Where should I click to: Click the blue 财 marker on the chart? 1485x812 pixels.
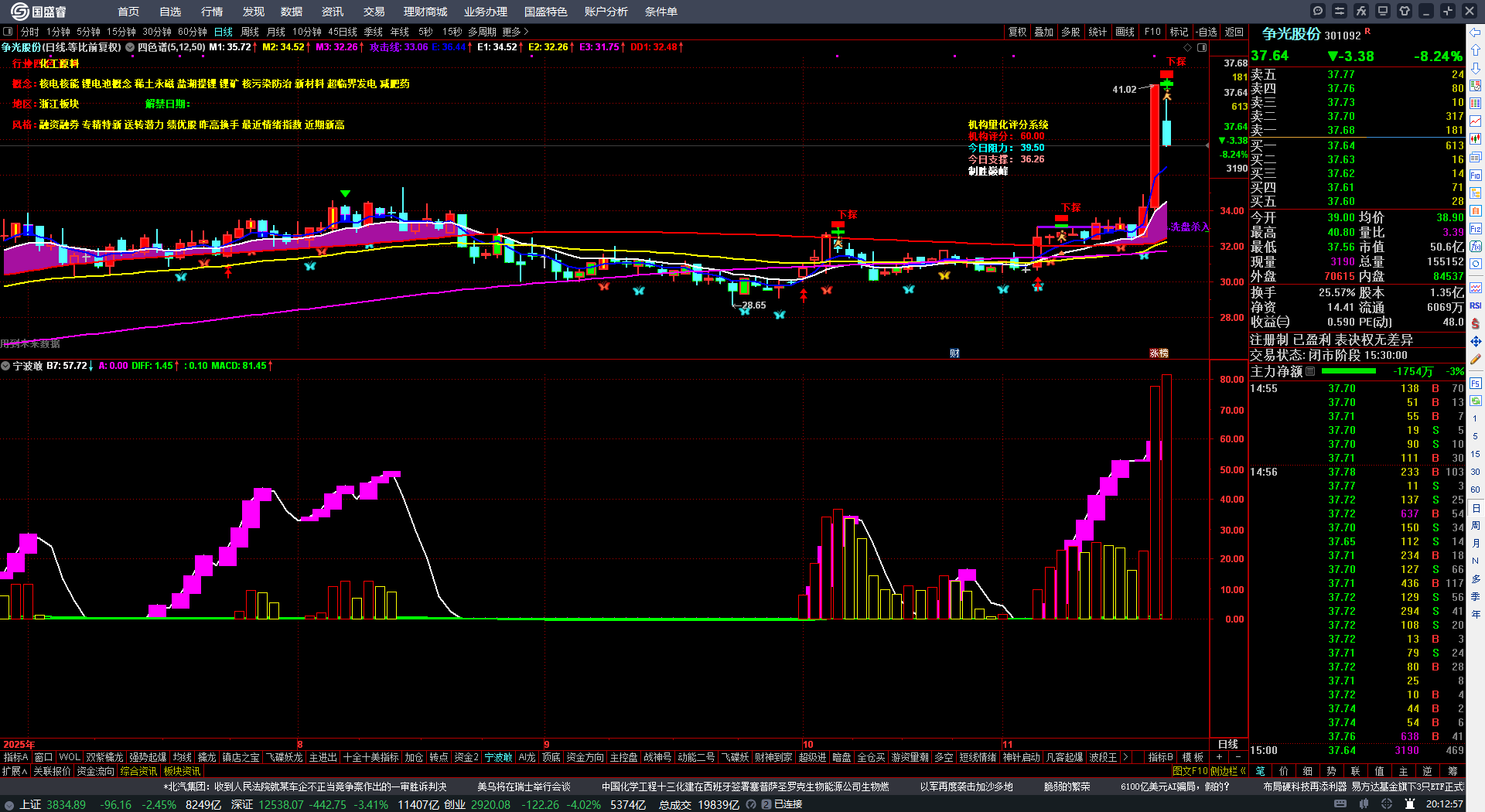coord(954,353)
